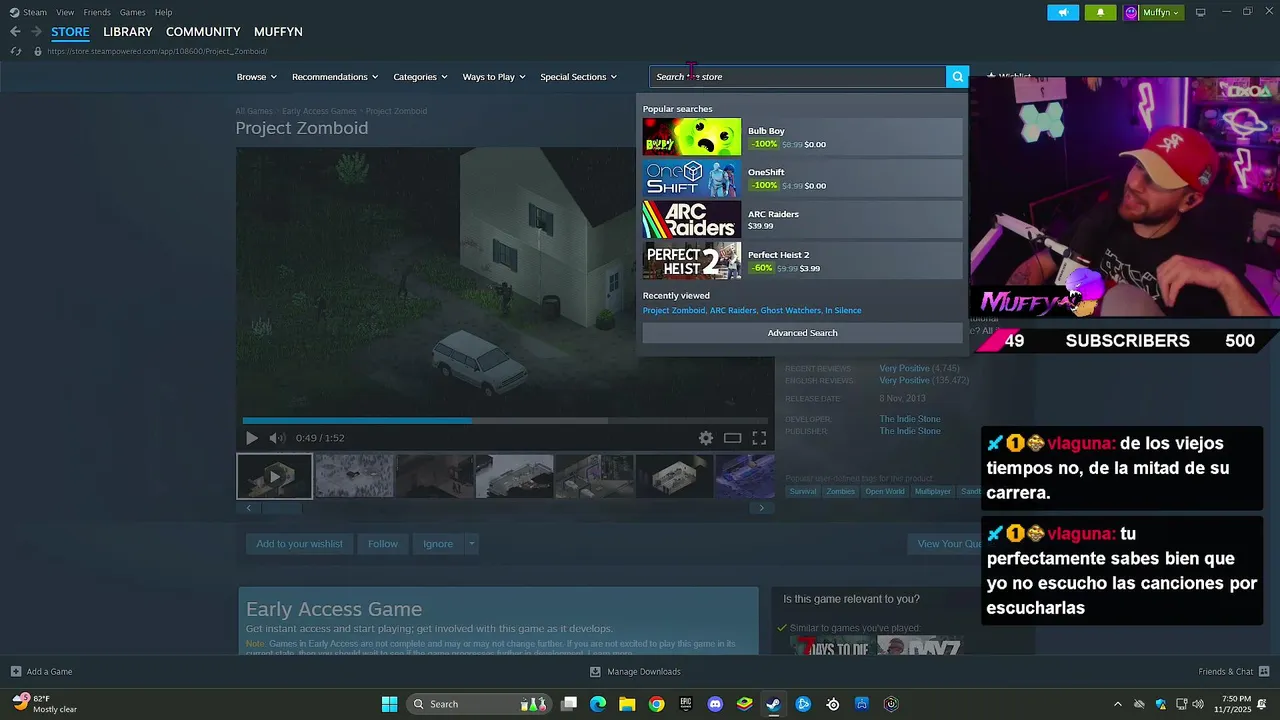Click the magnifier search button
The image size is (1280, 720).
click(x=957, y=77)
